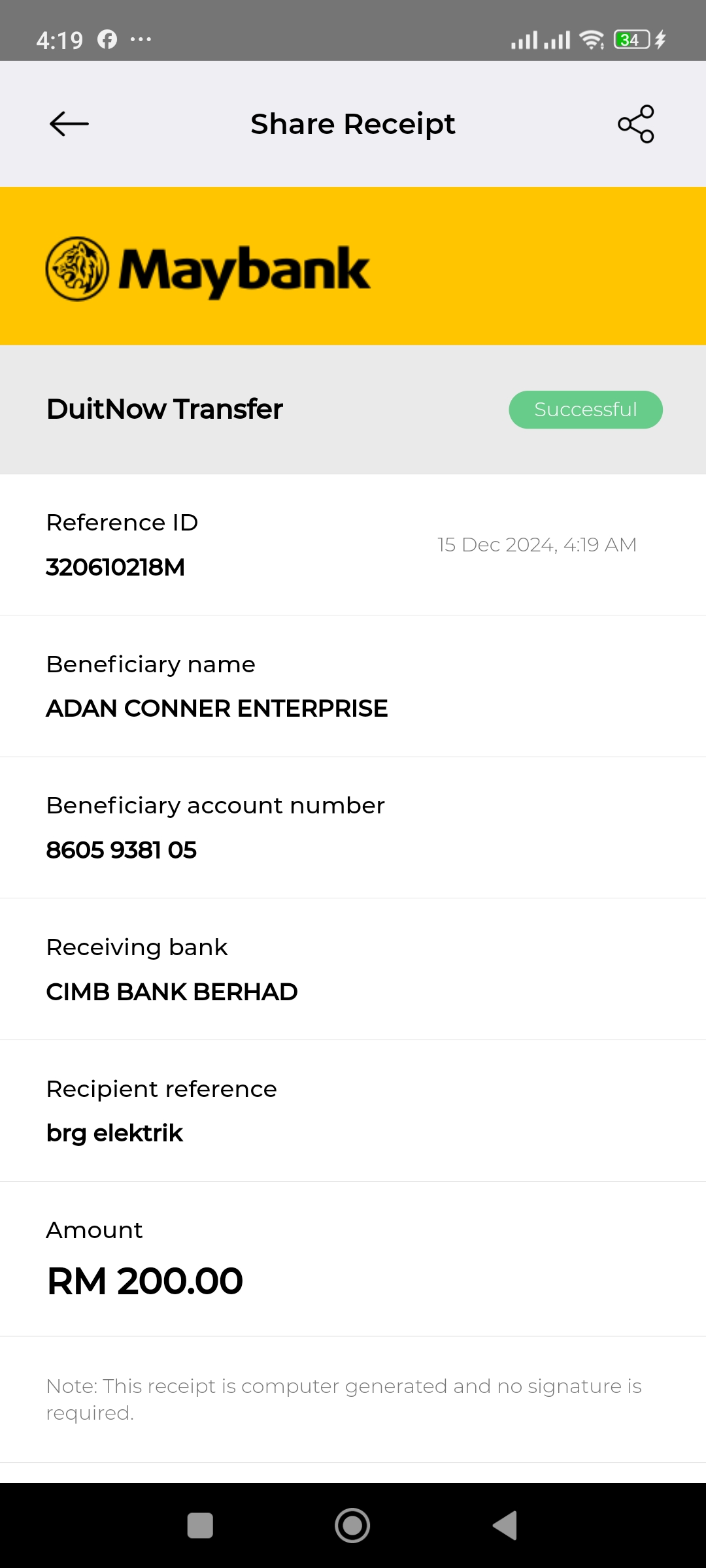The height and width of the screenshot is (1568, 706).
Task: Tap the battery indicator in status bar
Action: point(631,40)
